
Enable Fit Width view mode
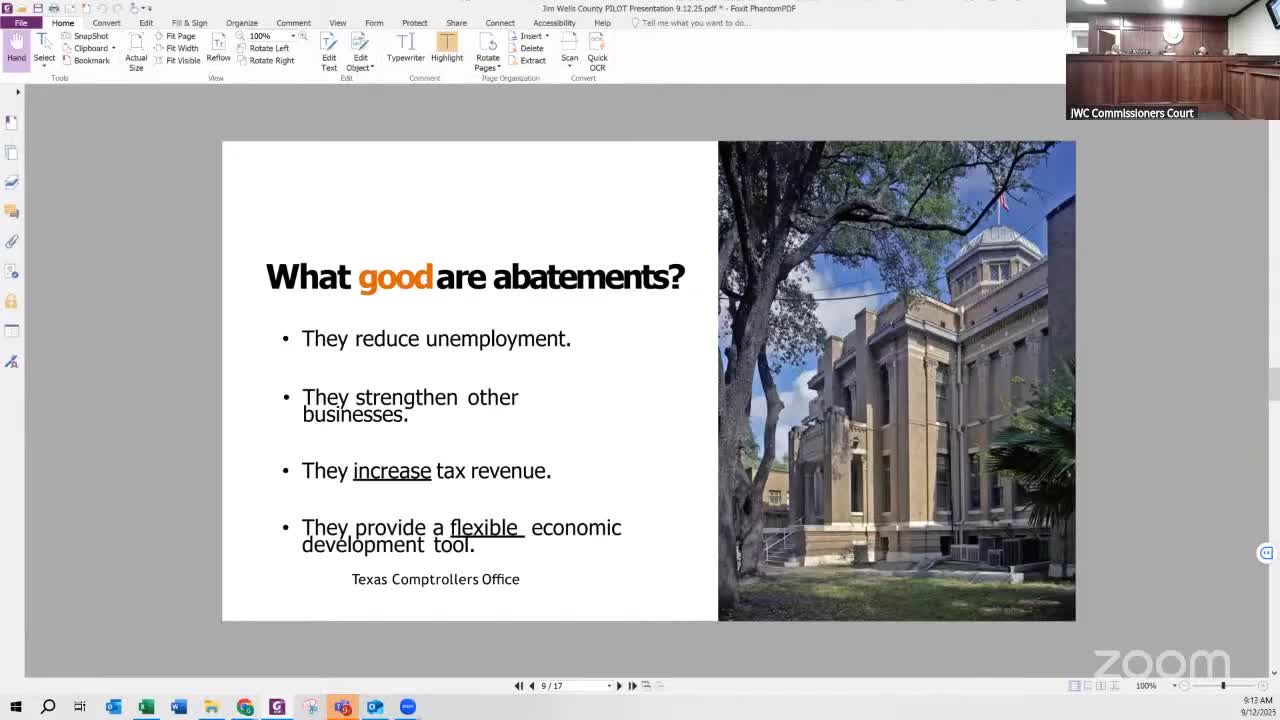[x=181, y=48]
